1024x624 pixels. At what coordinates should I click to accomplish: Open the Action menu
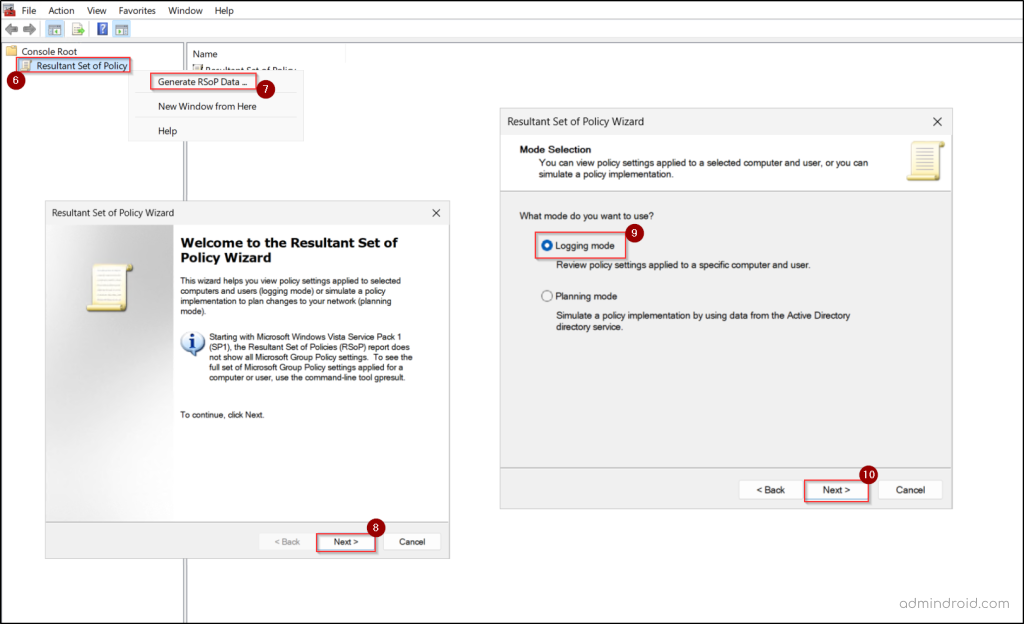[61, 10]
